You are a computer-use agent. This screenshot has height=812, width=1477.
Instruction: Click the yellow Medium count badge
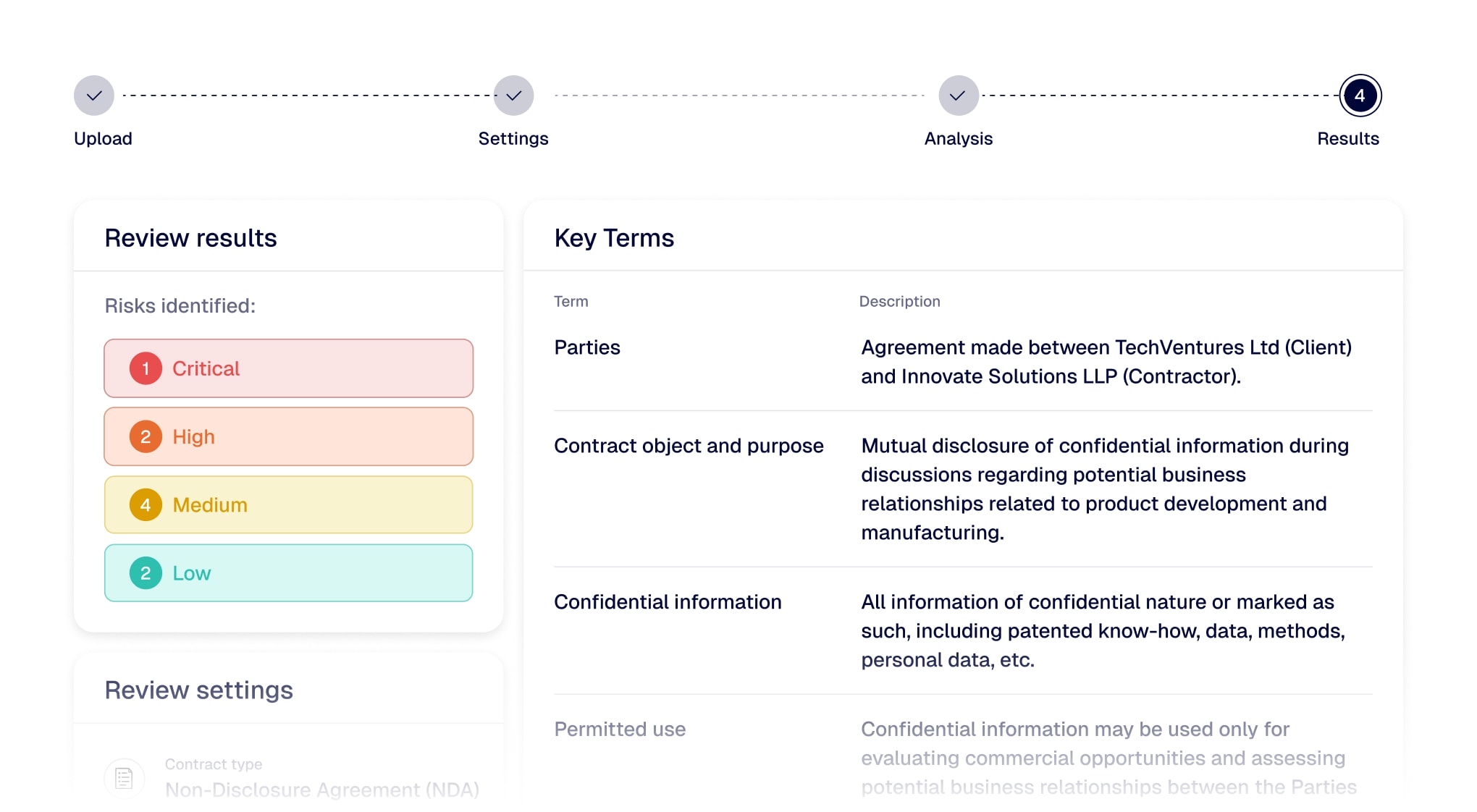coord(146,504)
